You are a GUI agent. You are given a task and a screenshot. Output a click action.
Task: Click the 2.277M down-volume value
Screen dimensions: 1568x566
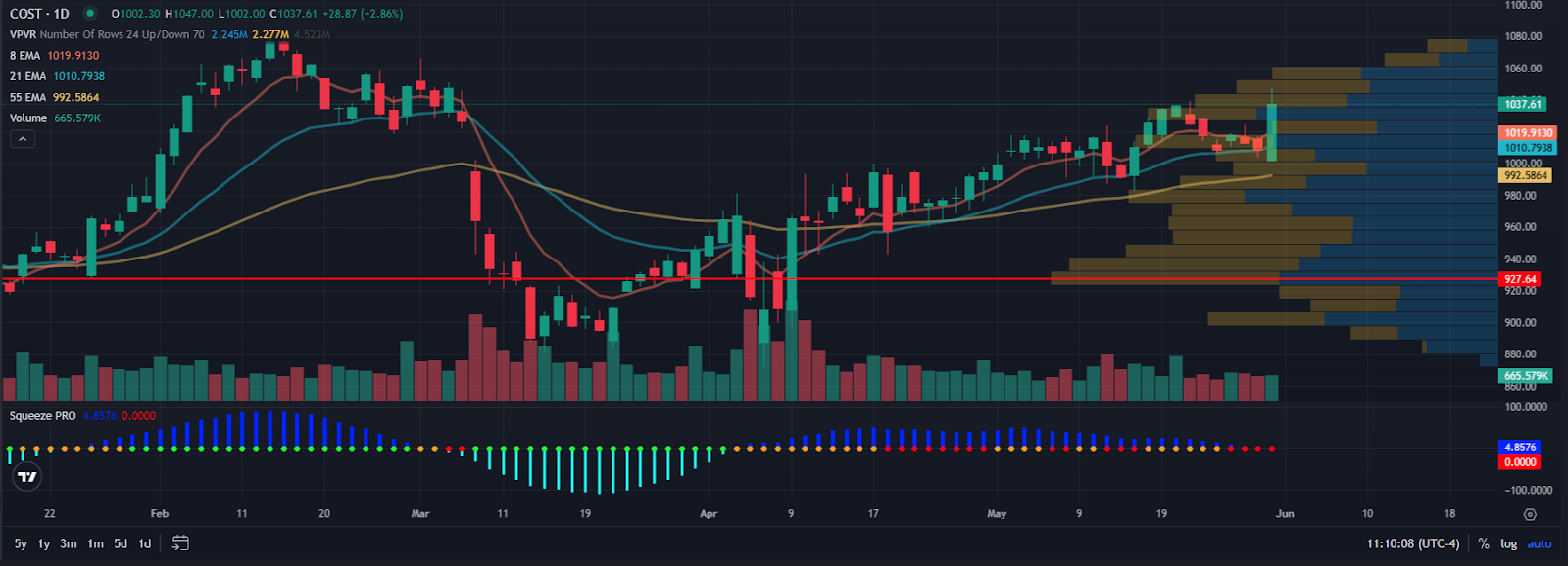click(270, 34)
